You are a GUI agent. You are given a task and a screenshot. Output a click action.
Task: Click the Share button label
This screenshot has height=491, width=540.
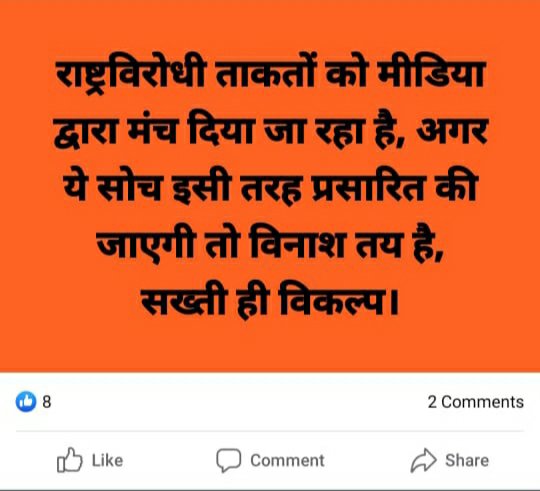pos(467,460)
